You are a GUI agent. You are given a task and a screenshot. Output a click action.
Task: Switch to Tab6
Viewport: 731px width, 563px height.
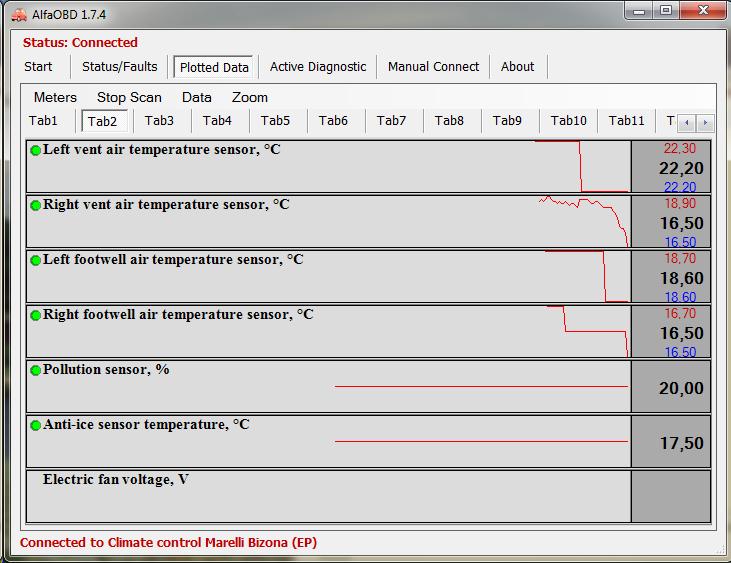(333, 121)
